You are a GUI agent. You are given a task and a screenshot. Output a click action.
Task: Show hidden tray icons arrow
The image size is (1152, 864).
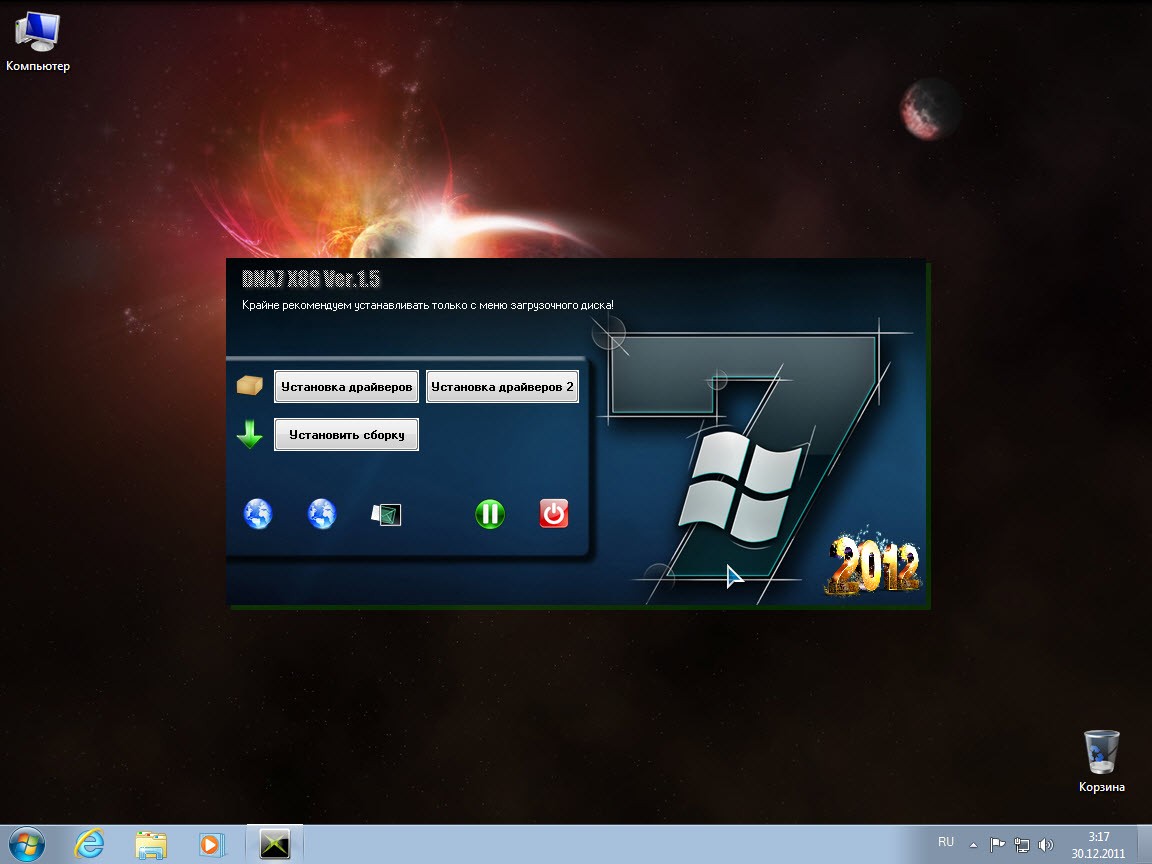(x=973, y=845)
